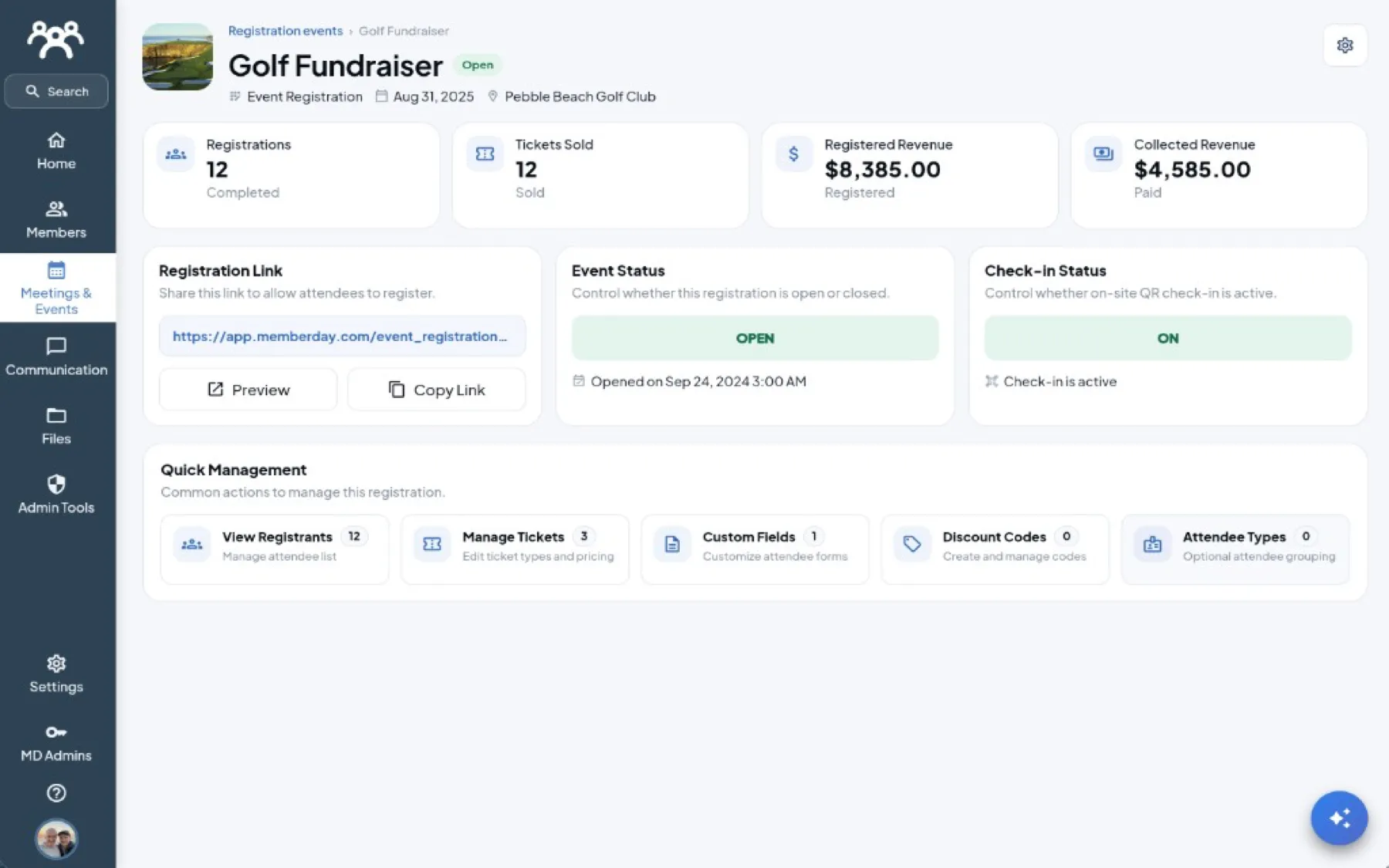
Task: Click the Manage Tickets ticket icon
Action: point(432,545)
